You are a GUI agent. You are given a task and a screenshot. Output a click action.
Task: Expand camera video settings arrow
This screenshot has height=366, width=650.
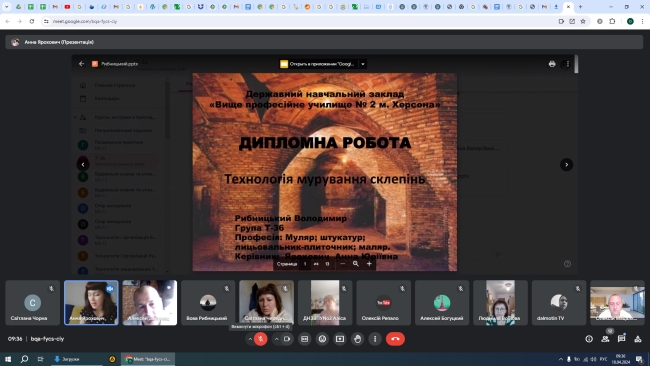coord(276,339)
